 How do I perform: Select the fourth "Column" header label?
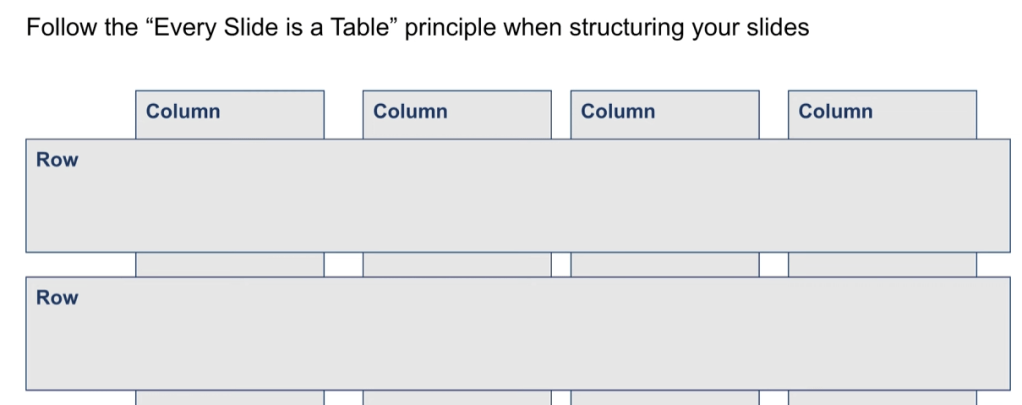836,112
